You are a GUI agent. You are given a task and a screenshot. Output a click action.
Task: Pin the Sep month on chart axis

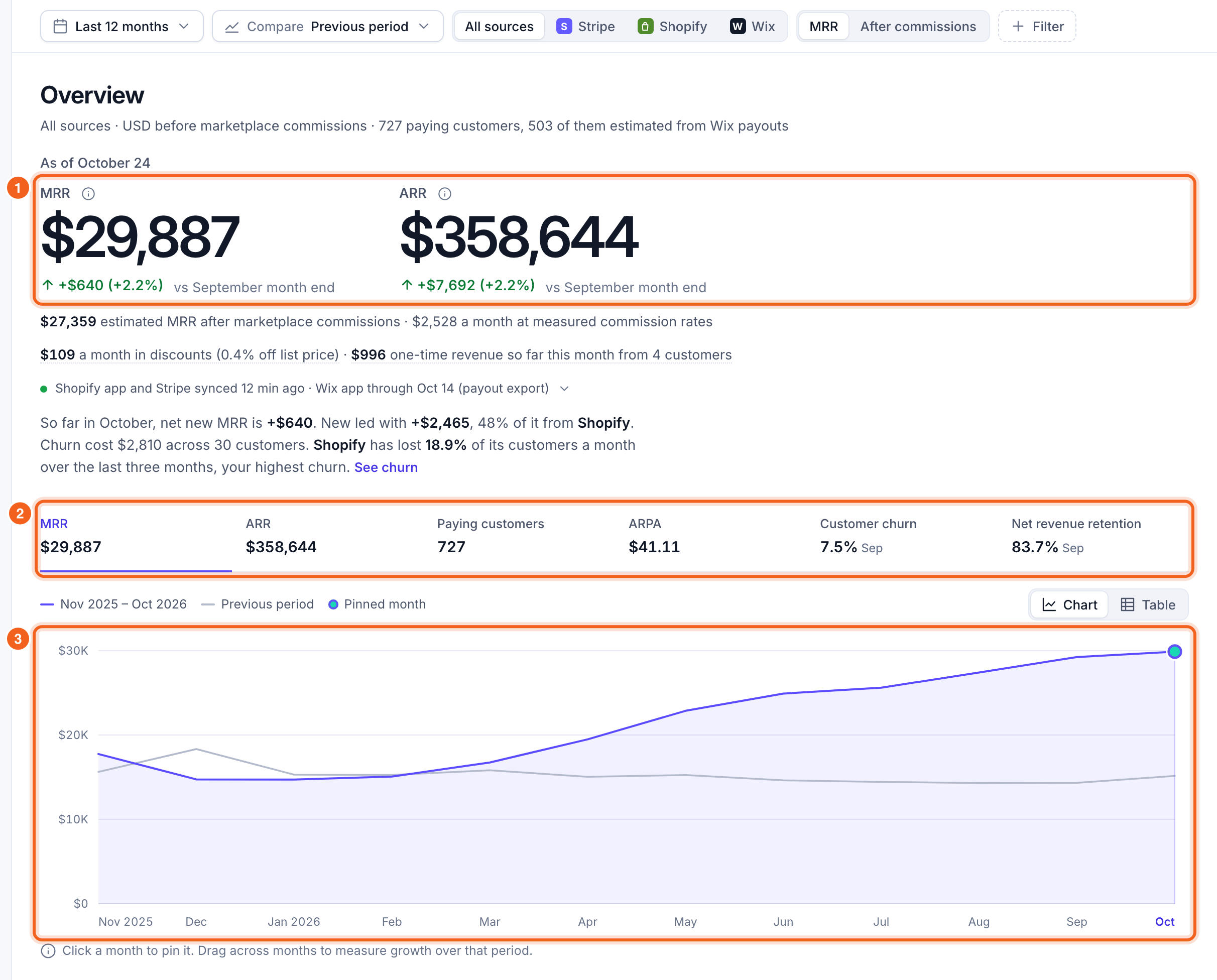coord(1076,922)
